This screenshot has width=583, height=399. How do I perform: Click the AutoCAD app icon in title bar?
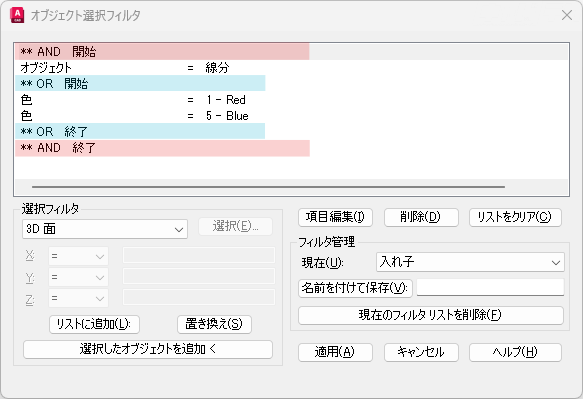click(17, 15)
